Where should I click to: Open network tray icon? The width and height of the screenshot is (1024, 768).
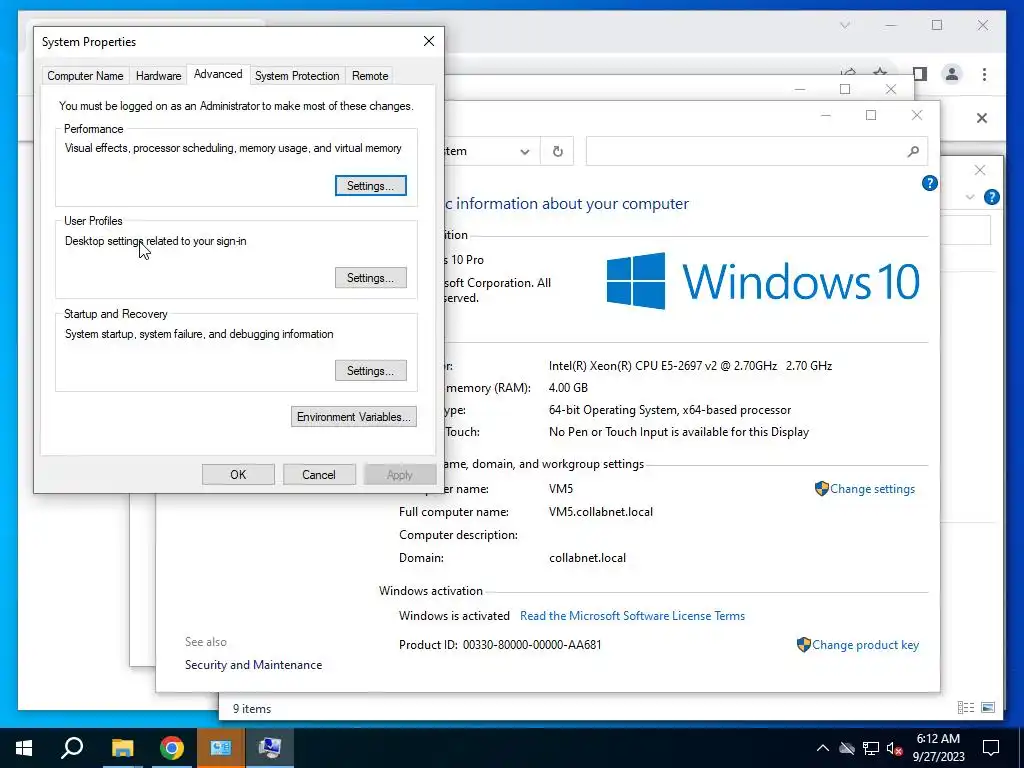coord(871,748)
